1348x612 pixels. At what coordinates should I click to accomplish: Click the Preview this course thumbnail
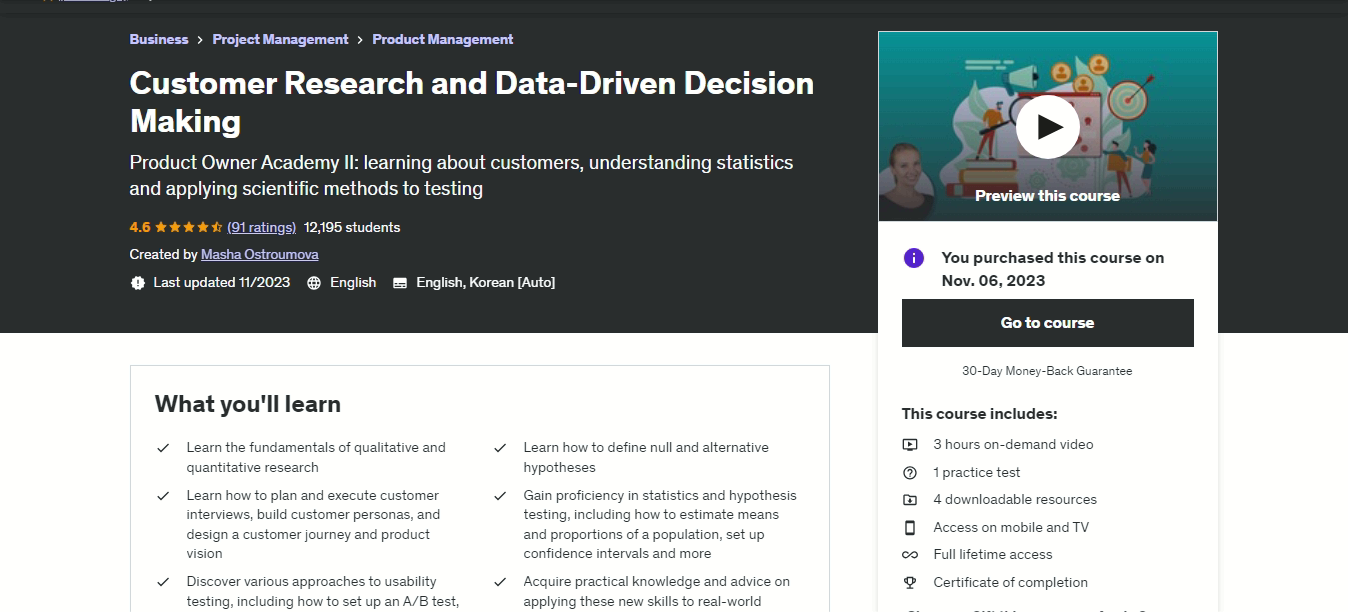1047,196
